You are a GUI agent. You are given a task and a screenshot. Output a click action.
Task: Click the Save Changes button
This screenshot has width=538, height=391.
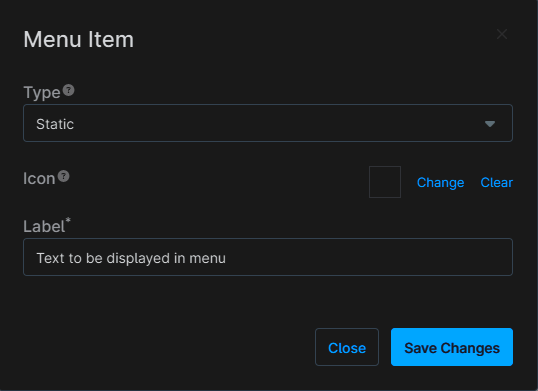click(x=452, y=347)
